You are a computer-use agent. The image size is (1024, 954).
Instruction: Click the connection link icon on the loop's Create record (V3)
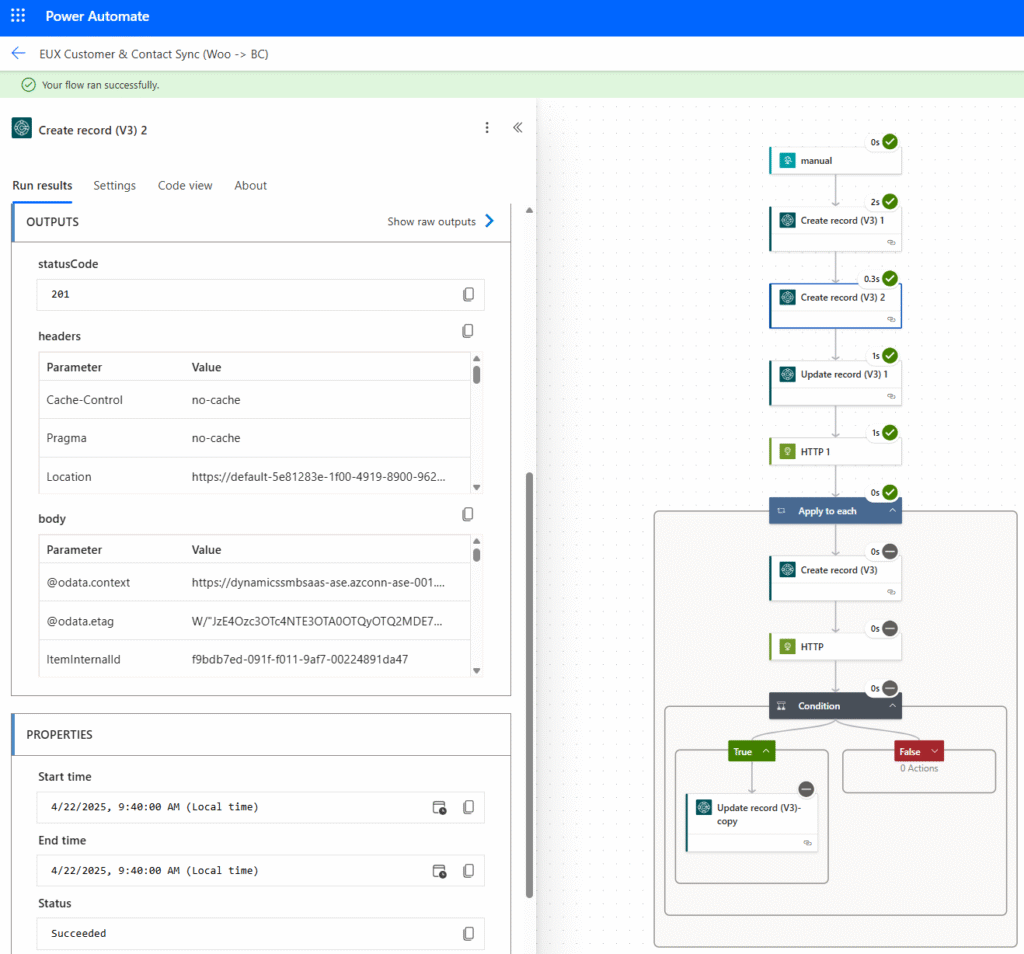[x=891, y=592]
